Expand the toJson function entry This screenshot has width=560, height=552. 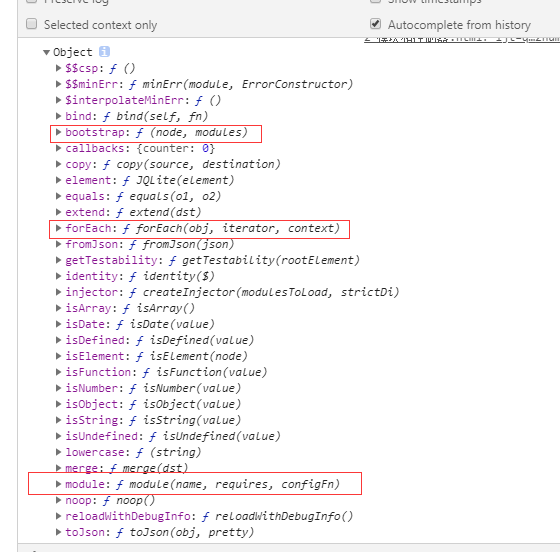point(59,532)
